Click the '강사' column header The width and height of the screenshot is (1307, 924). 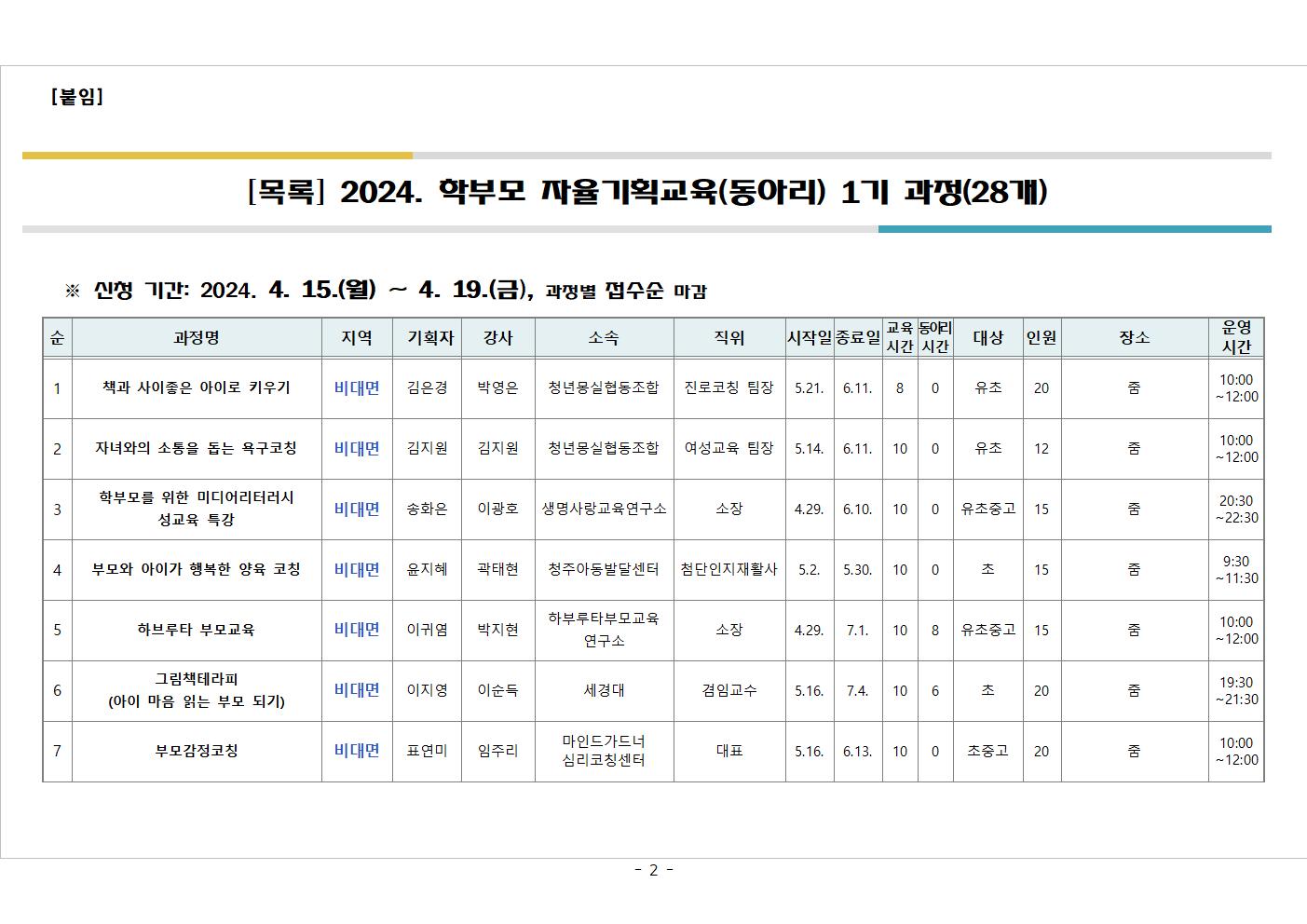498,337
